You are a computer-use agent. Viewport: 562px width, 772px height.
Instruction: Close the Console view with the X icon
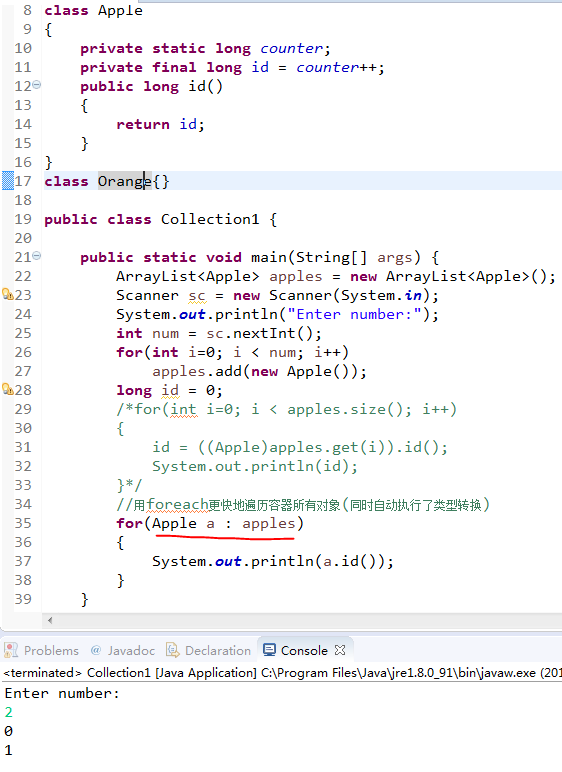click(x=340, y=650)
